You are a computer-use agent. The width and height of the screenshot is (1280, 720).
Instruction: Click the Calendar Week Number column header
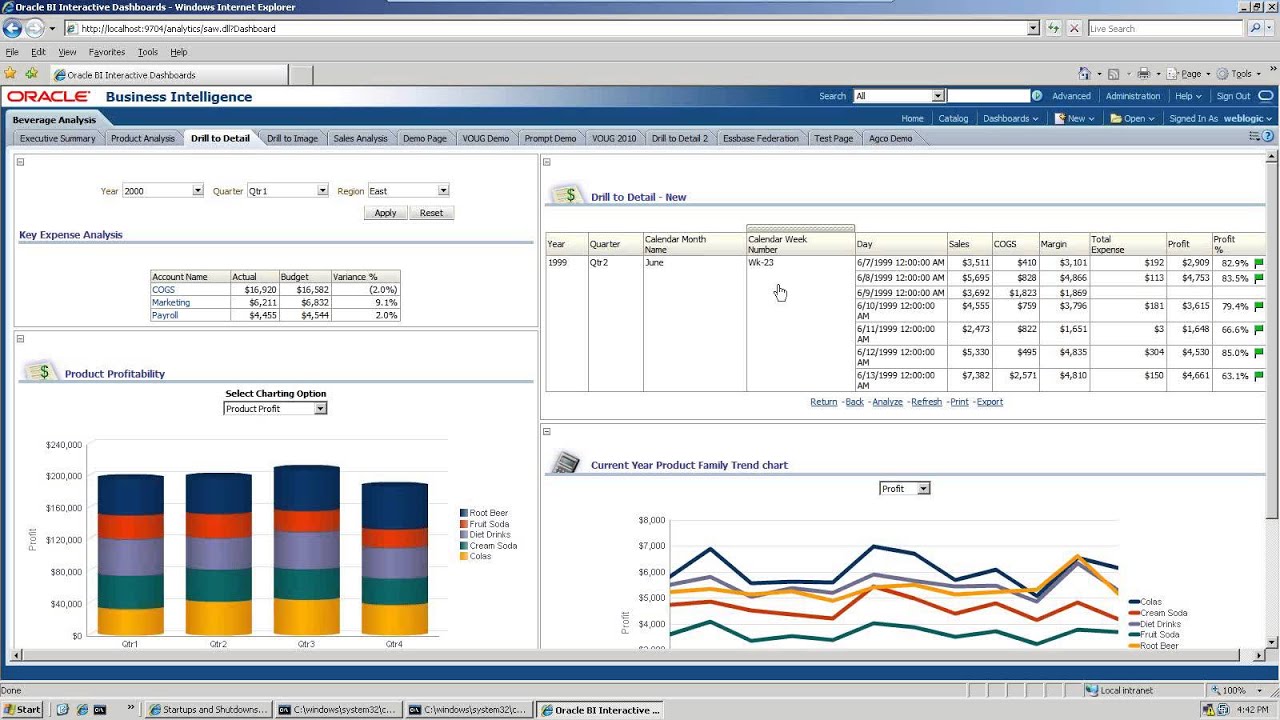[801, 244]
